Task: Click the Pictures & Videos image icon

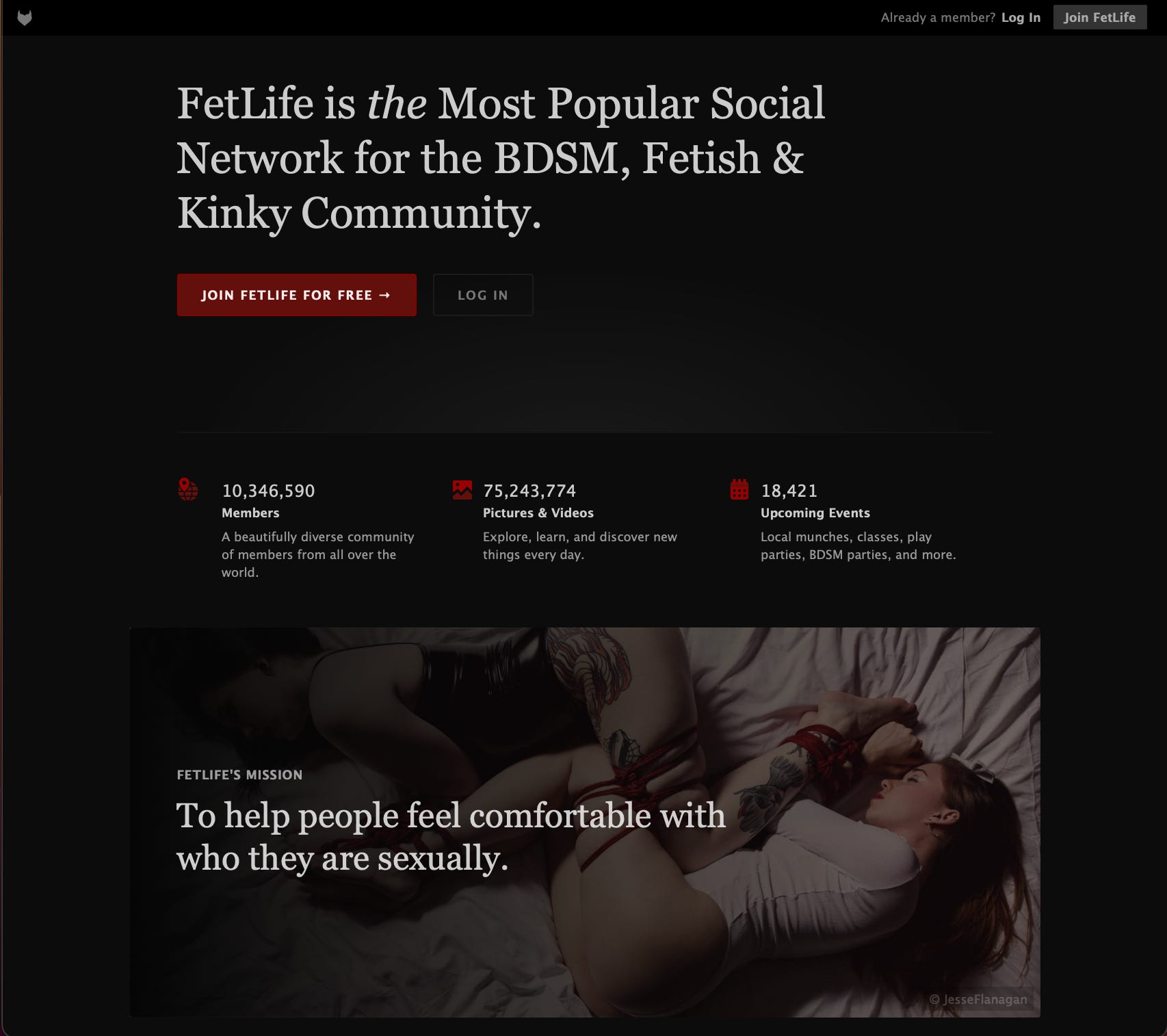Action: (462, 490)
